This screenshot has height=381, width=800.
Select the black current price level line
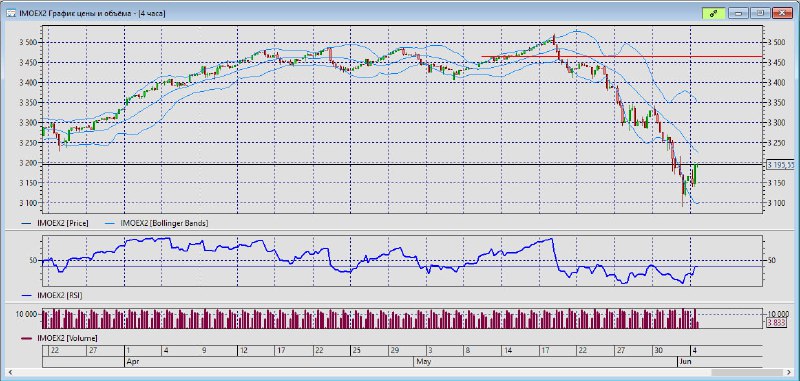click(x=402, y=165)
